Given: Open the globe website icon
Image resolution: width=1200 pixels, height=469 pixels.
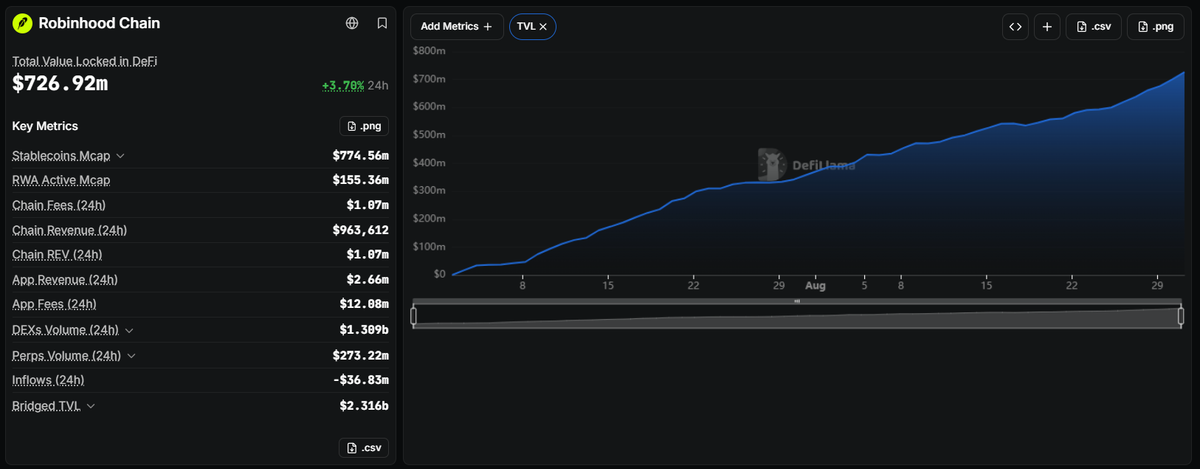Looking at the screenshot, I should 352,23.
